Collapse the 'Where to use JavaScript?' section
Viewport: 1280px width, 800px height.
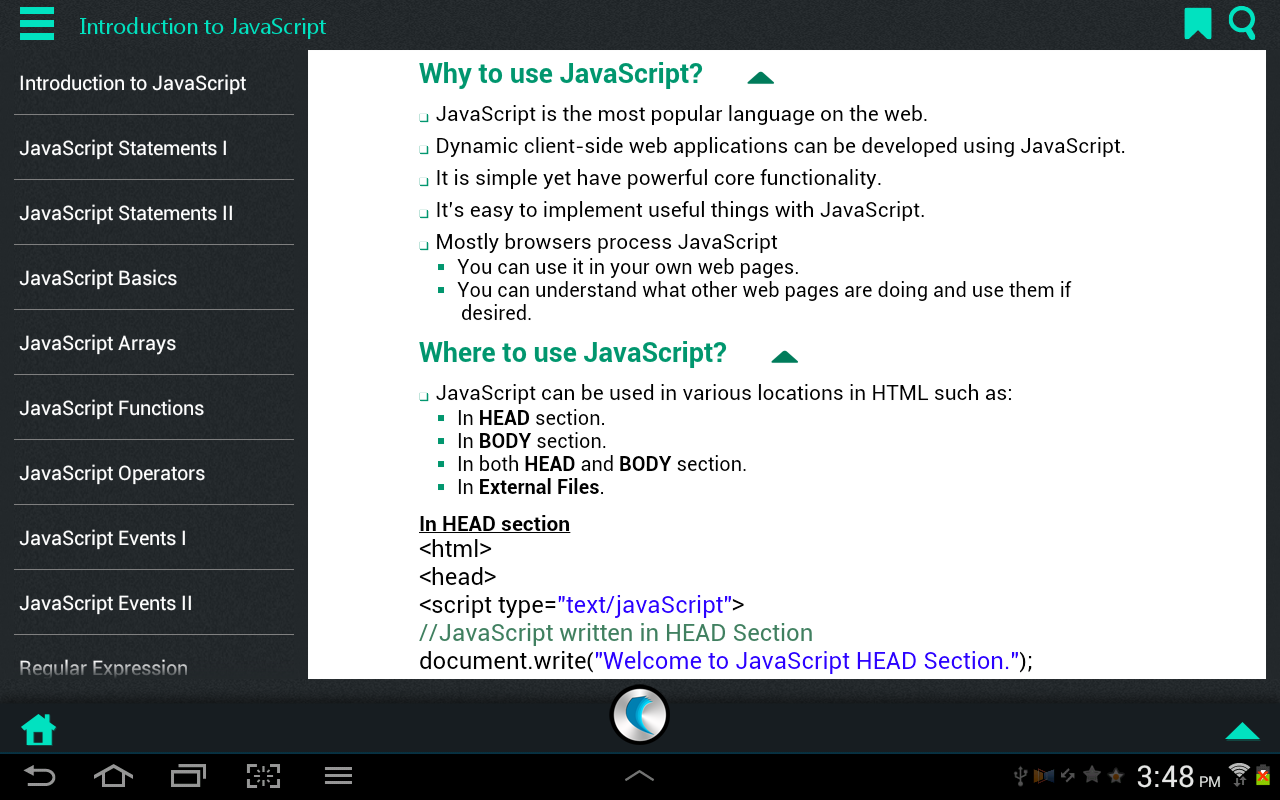pyautogui.click(x=784, y=356)
